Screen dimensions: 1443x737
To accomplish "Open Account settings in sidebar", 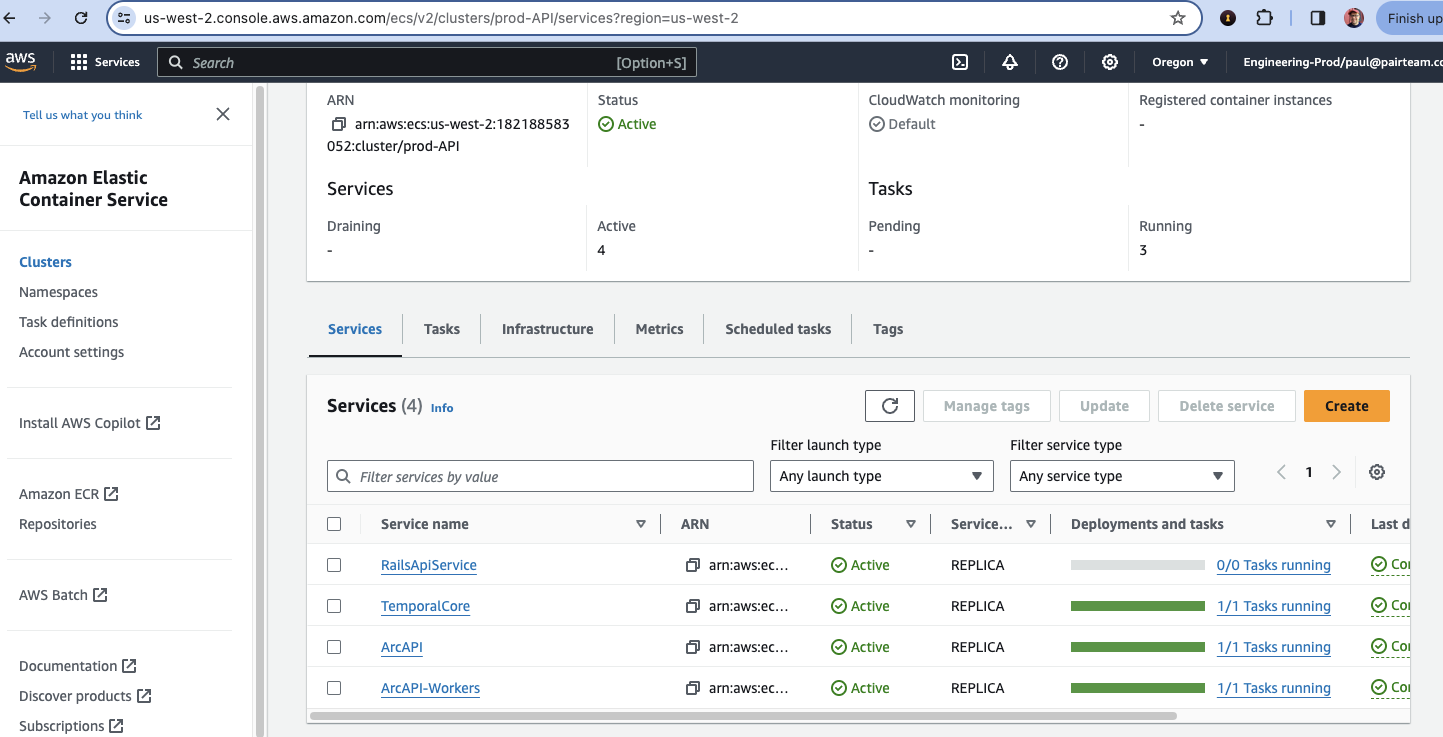I will click(72, 352).
